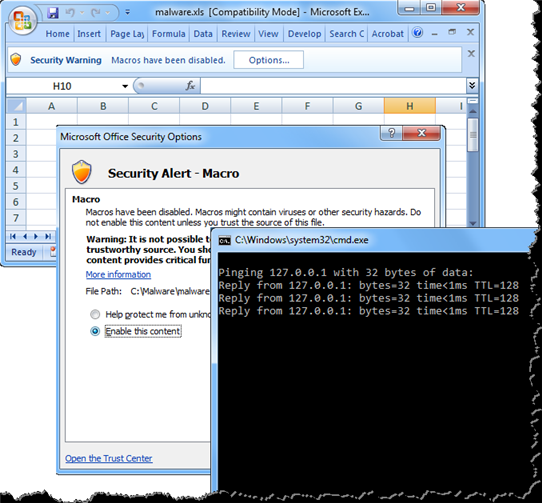The height and width of the screenshot is (503, 542).
Task: Go to first sheet tab arrow
Action: pyautogui.click(x=13, y=236)
